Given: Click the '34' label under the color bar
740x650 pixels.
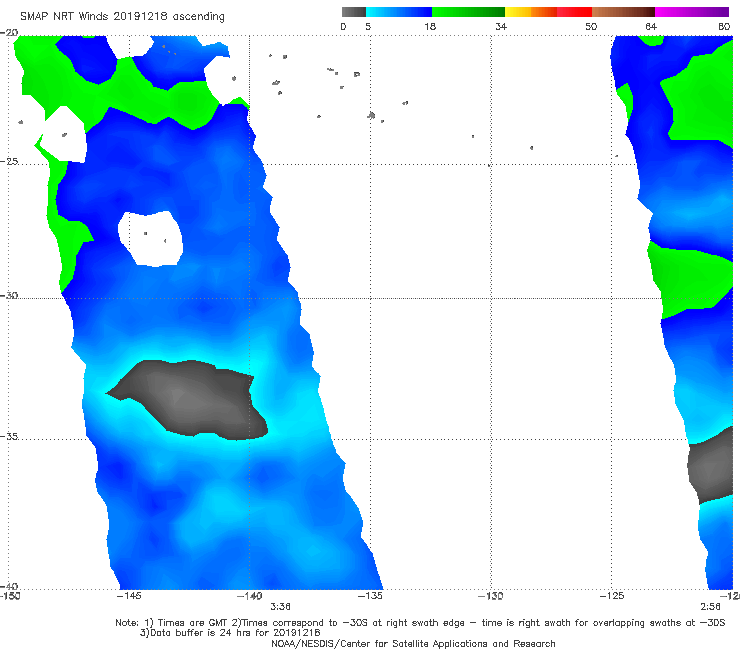Looking at the screenshot, I should (x=501, y=26).
